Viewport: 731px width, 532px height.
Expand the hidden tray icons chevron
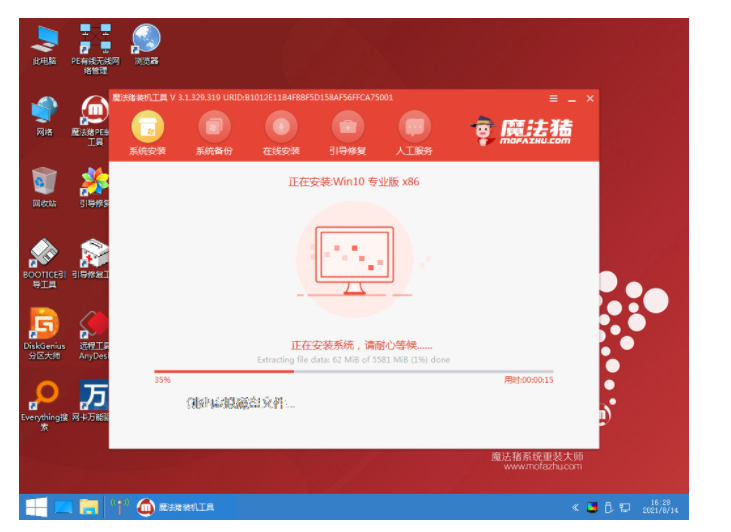tap(575, 507)
